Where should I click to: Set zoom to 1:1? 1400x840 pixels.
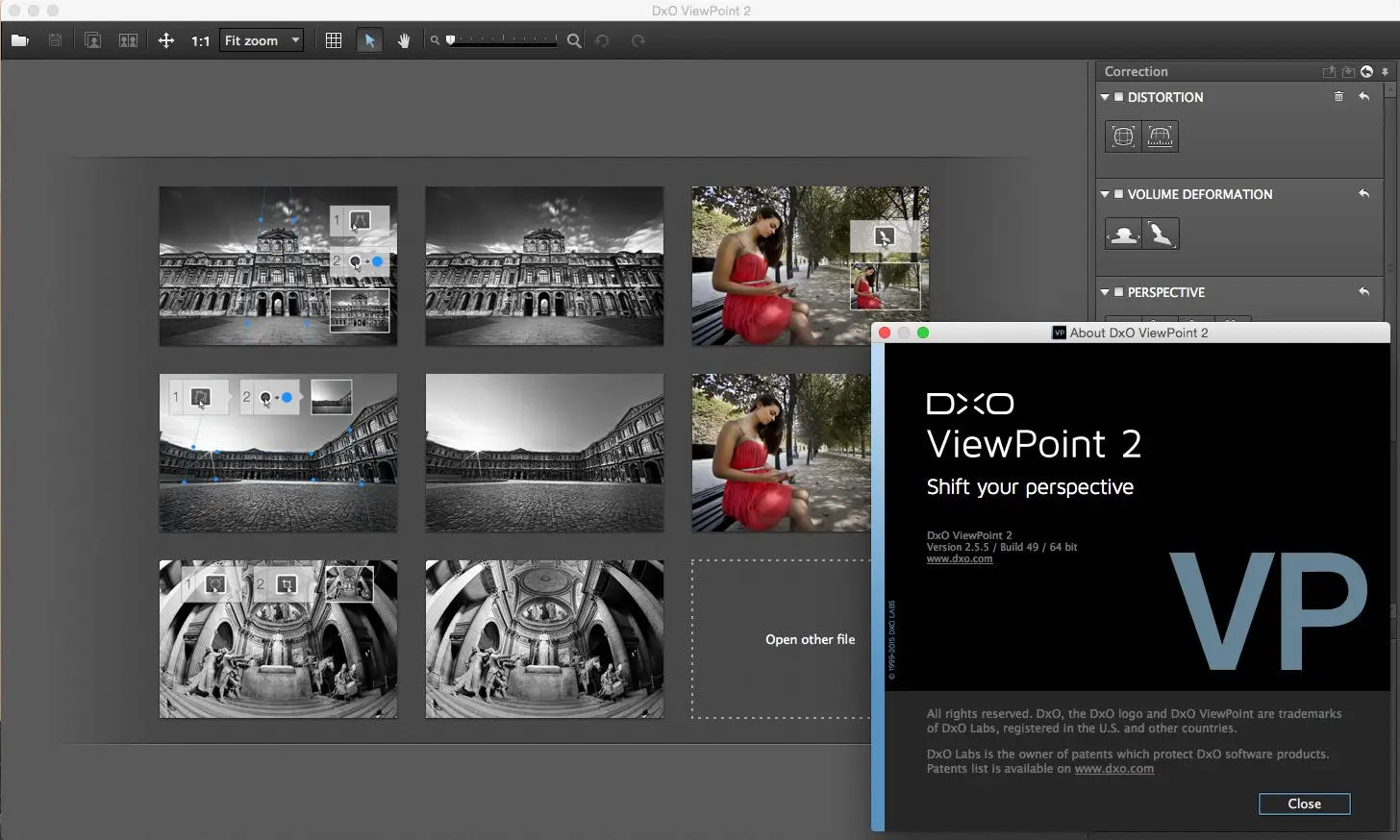pos(200,41)
